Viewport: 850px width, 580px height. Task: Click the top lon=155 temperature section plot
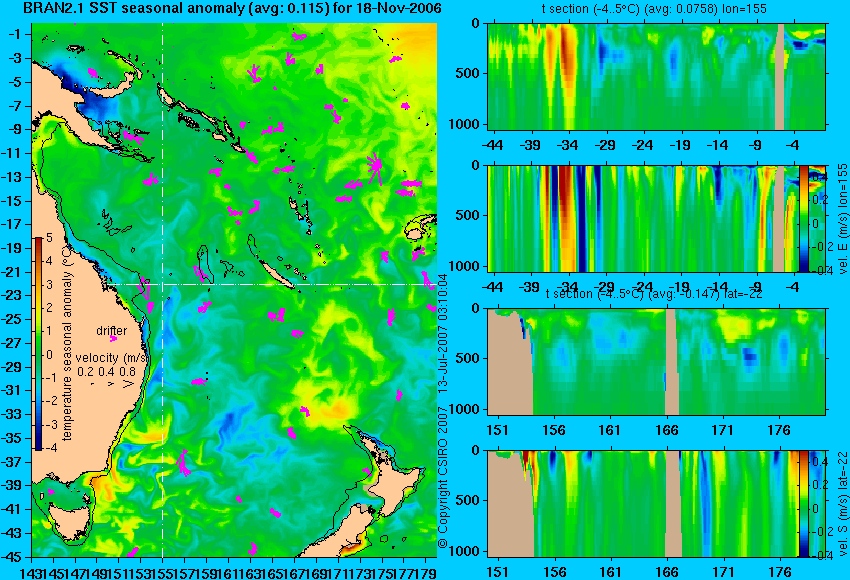[656, 76]
